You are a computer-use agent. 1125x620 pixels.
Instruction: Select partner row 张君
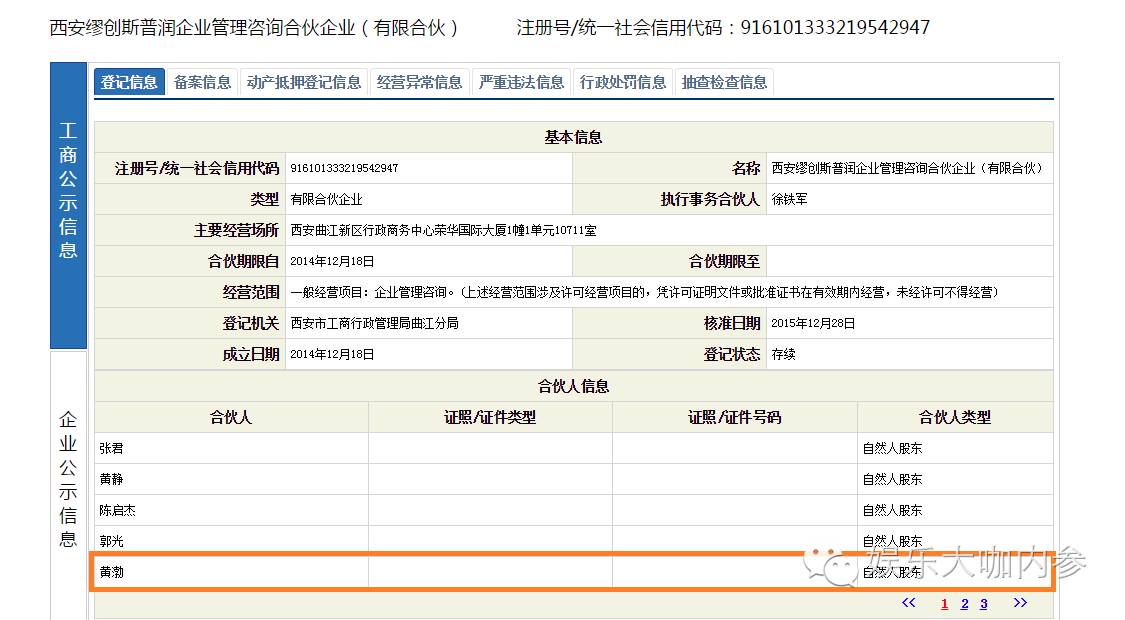point(112,449)
